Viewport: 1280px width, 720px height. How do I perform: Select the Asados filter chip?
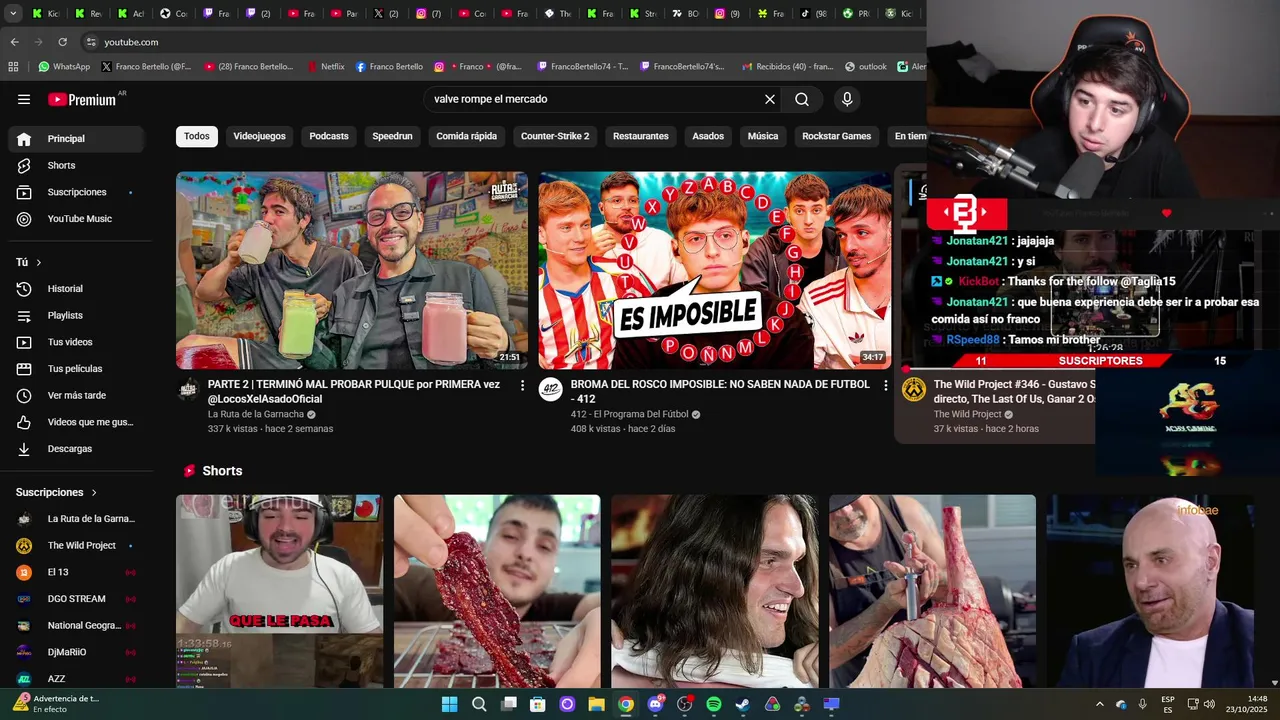coord(708,136)
